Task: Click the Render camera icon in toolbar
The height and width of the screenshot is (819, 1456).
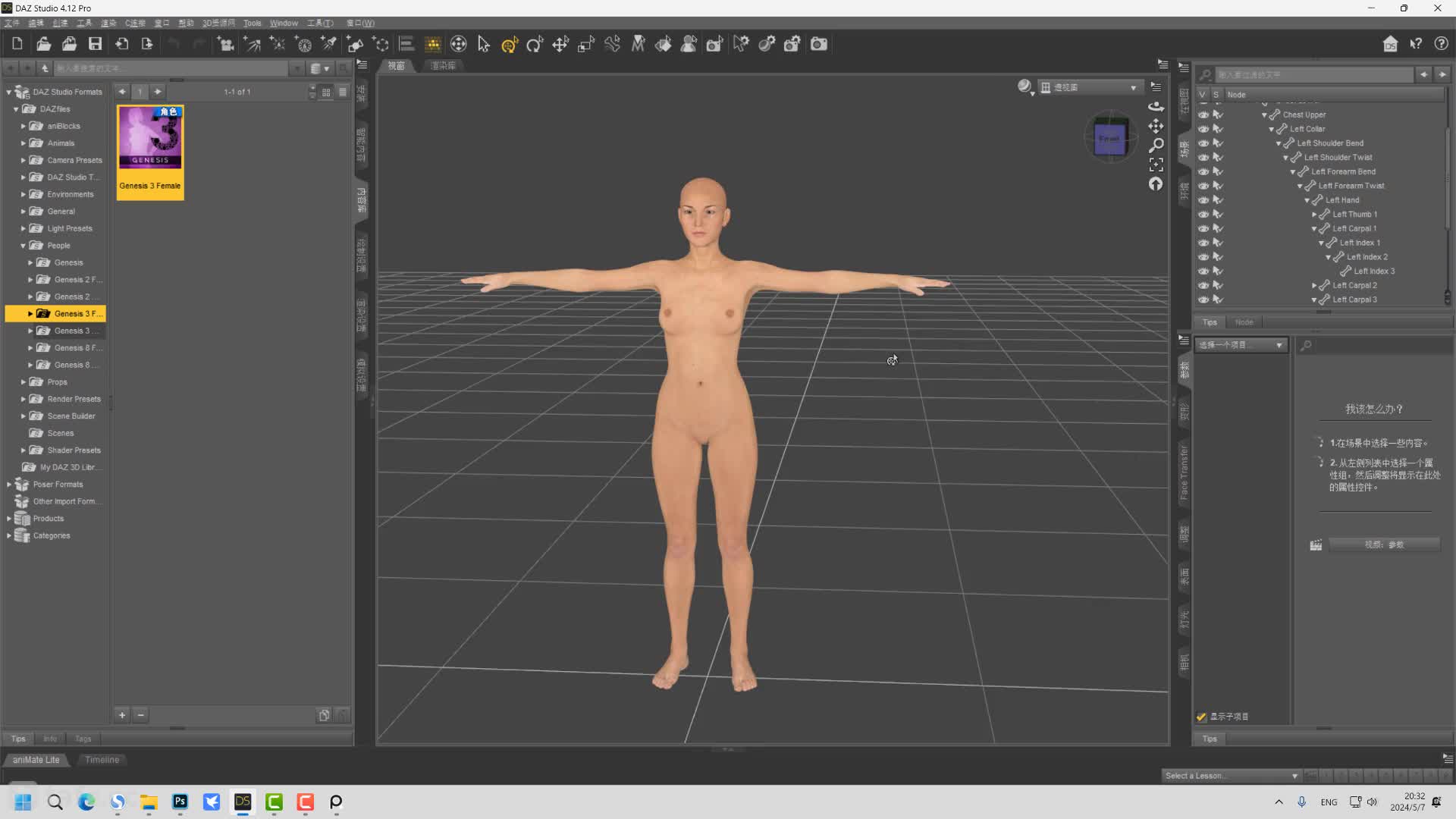Action: (x=819, y=44)
